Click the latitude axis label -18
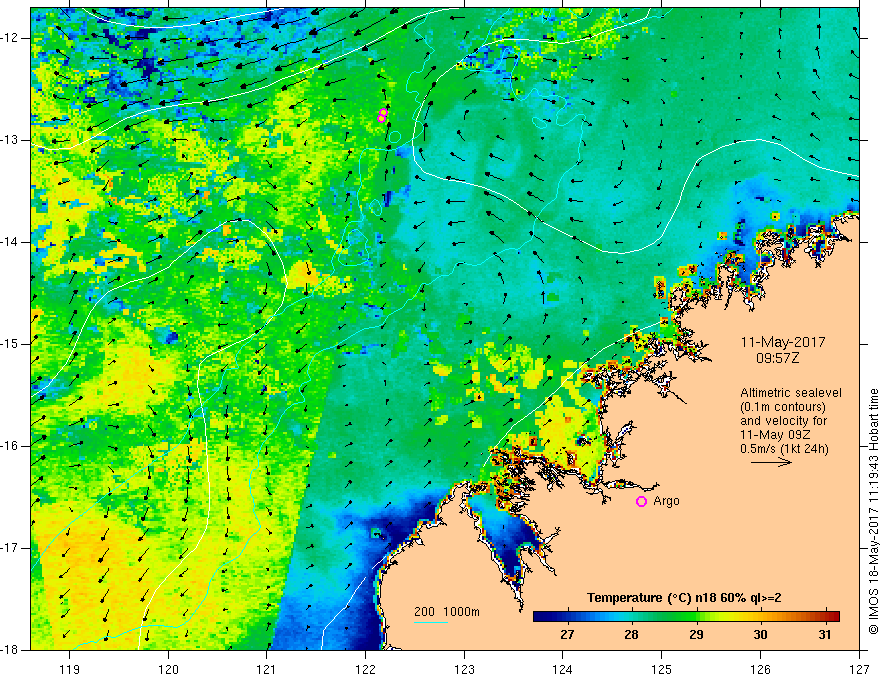 [11, 650]
